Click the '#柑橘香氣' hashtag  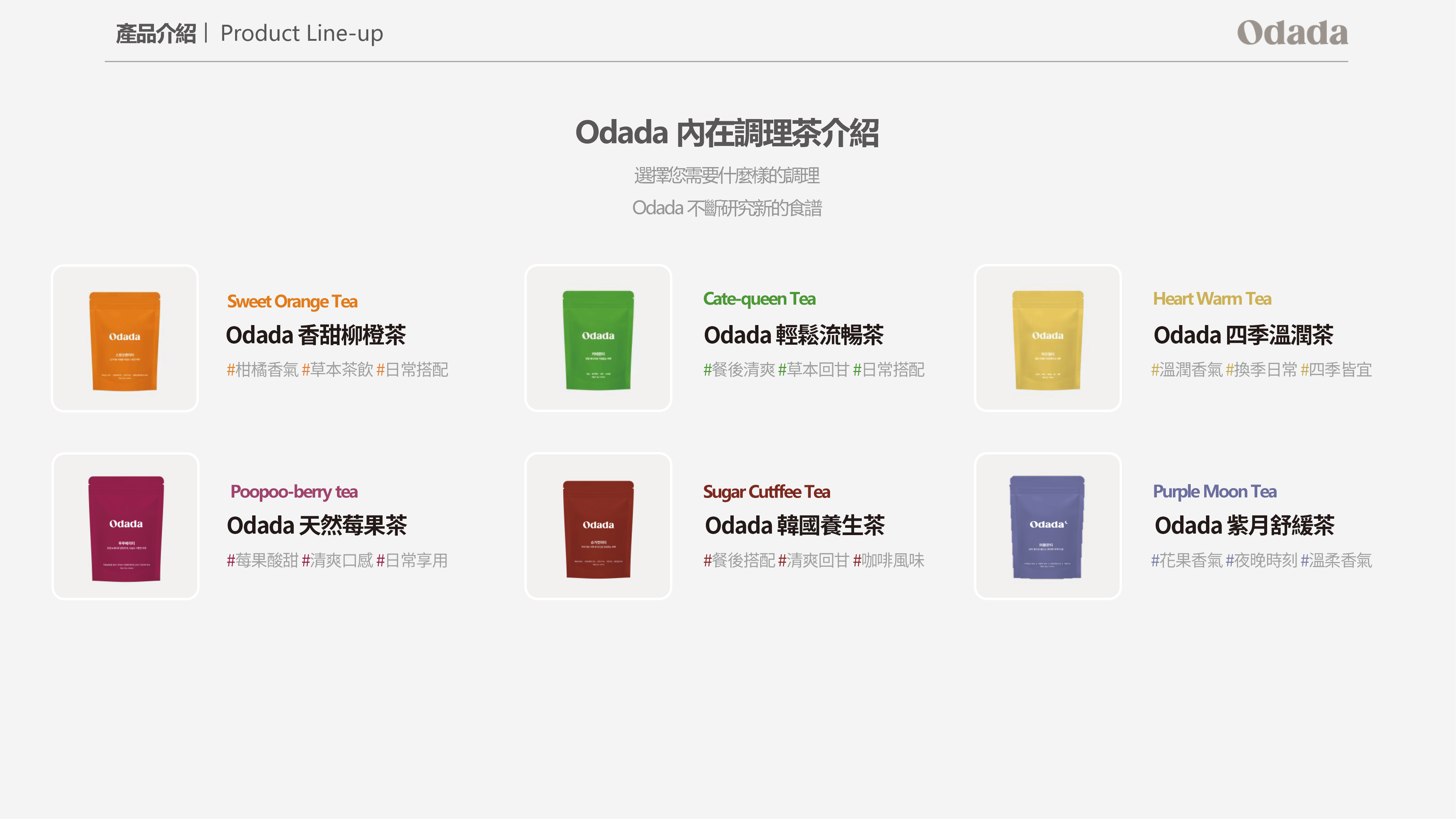(x=262, y=370)
